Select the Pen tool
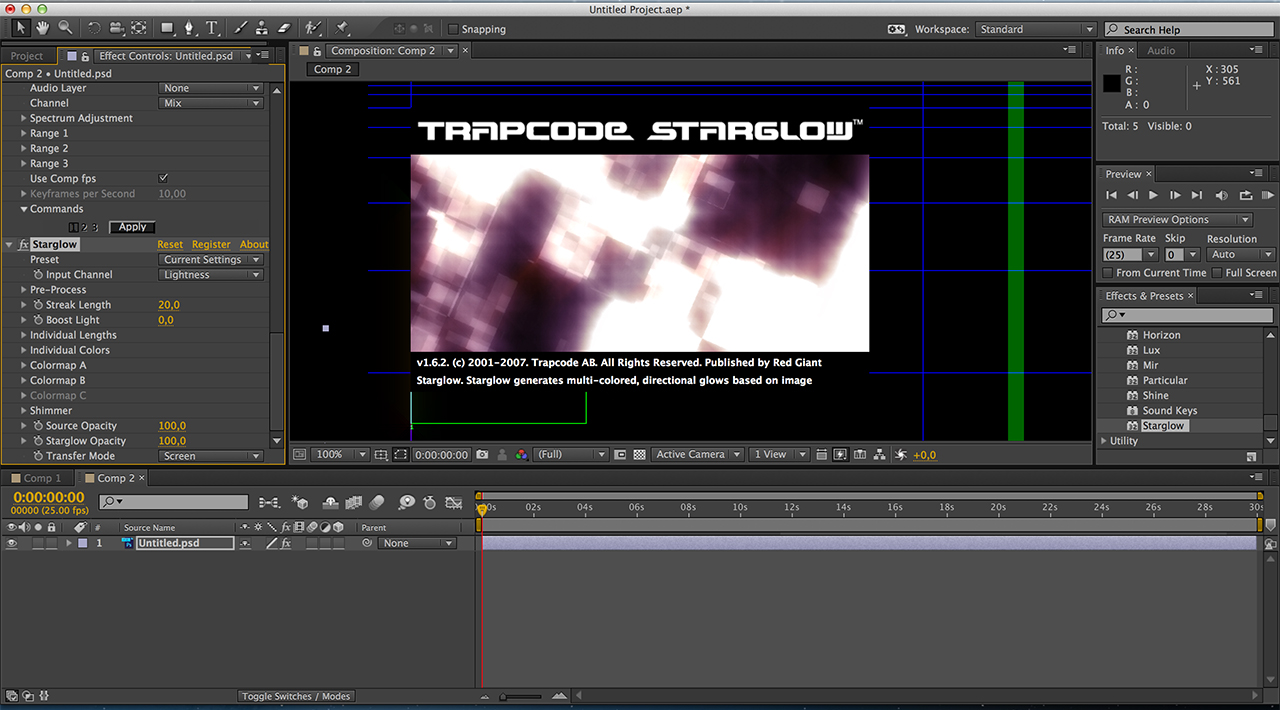The image size is (1280, 710). [191, 28]
